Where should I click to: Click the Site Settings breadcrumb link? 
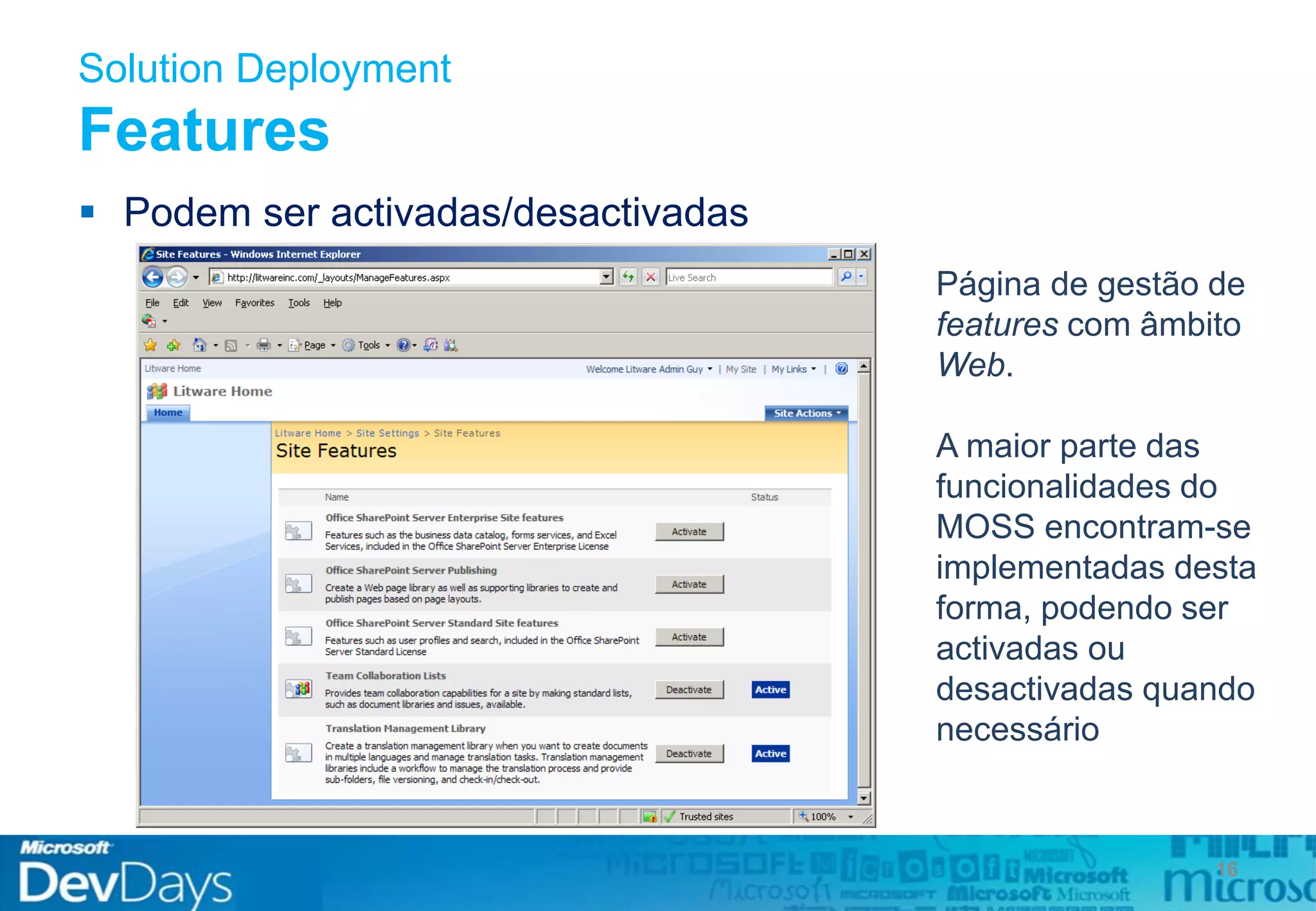387,434
